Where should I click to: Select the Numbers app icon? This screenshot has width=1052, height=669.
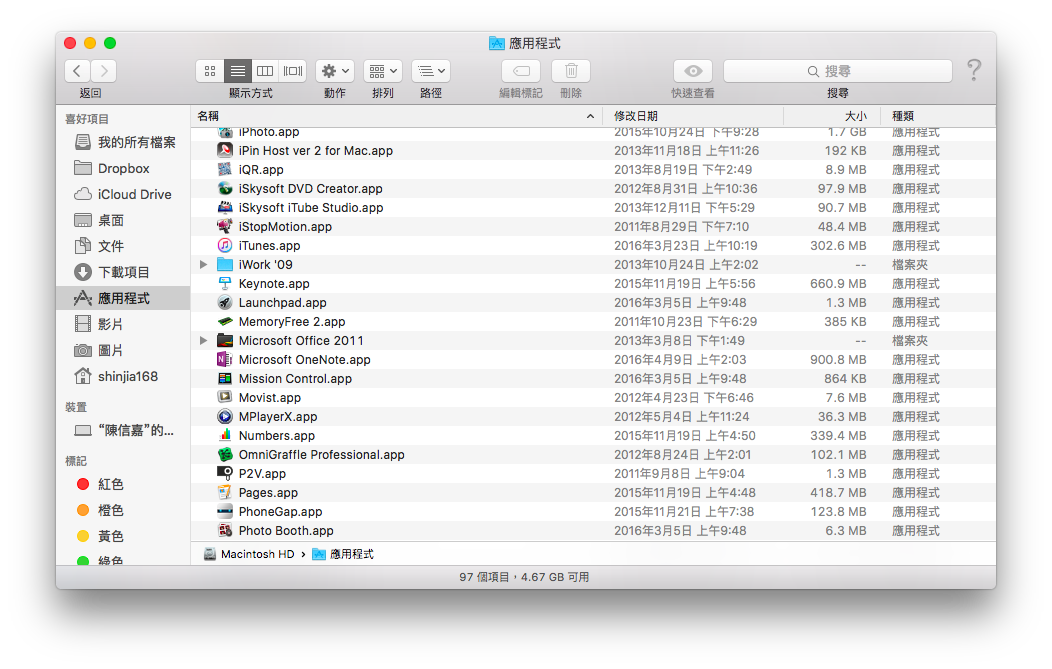(x=225, y=435)
